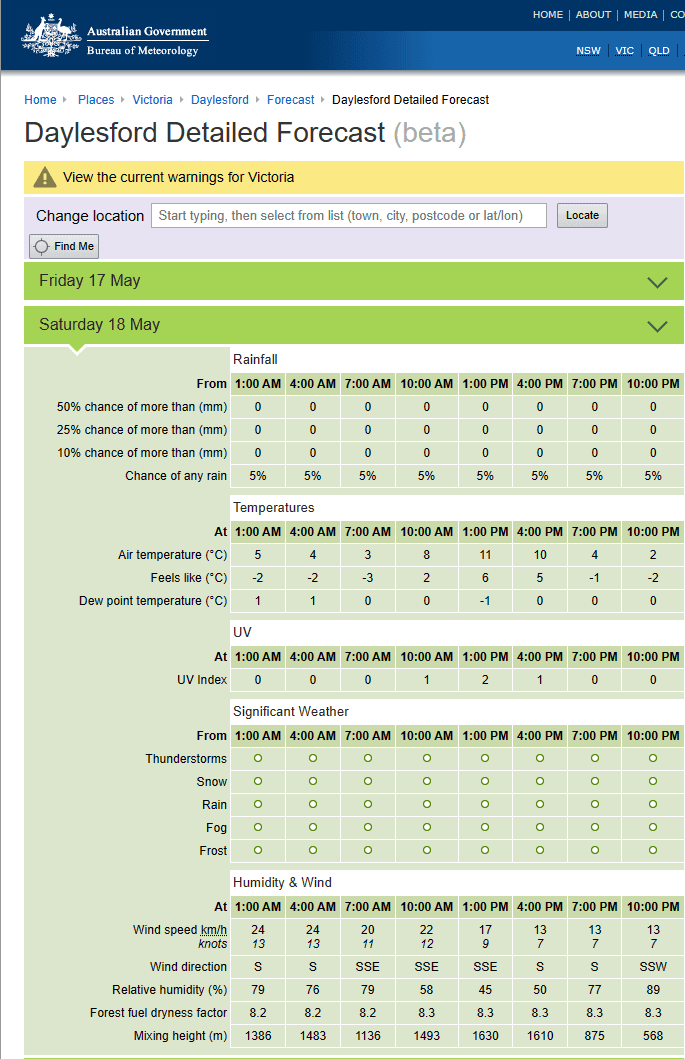Click the frost indicator circle for 10:00 PM

point(653,850)
